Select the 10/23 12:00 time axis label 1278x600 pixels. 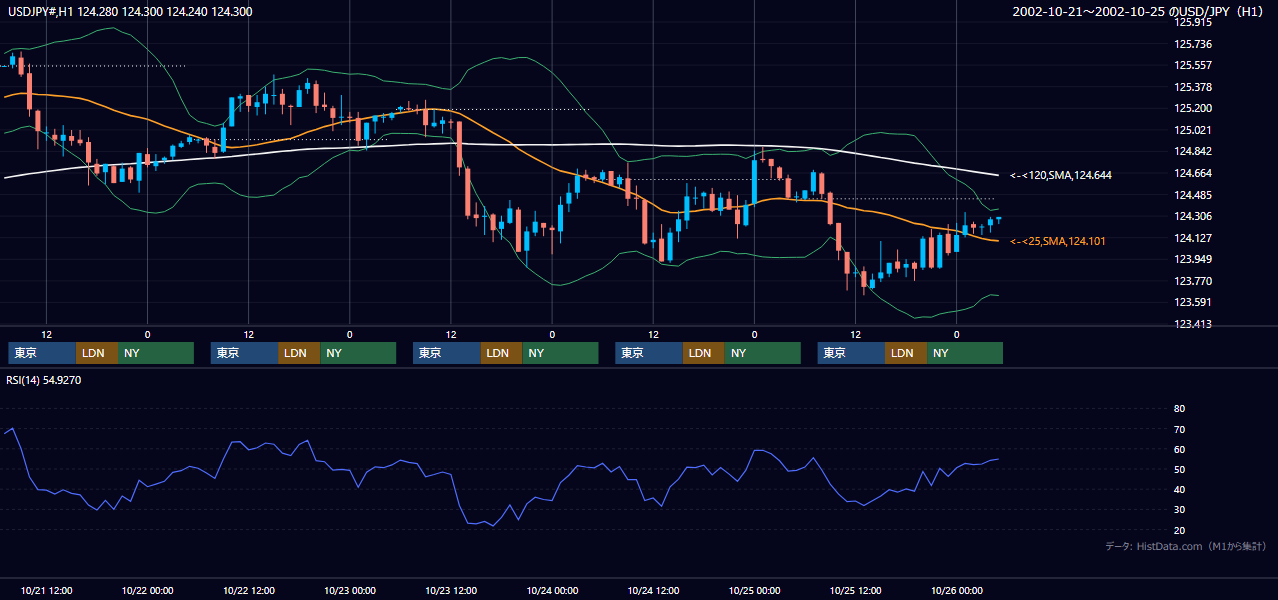tap(451, 590)
